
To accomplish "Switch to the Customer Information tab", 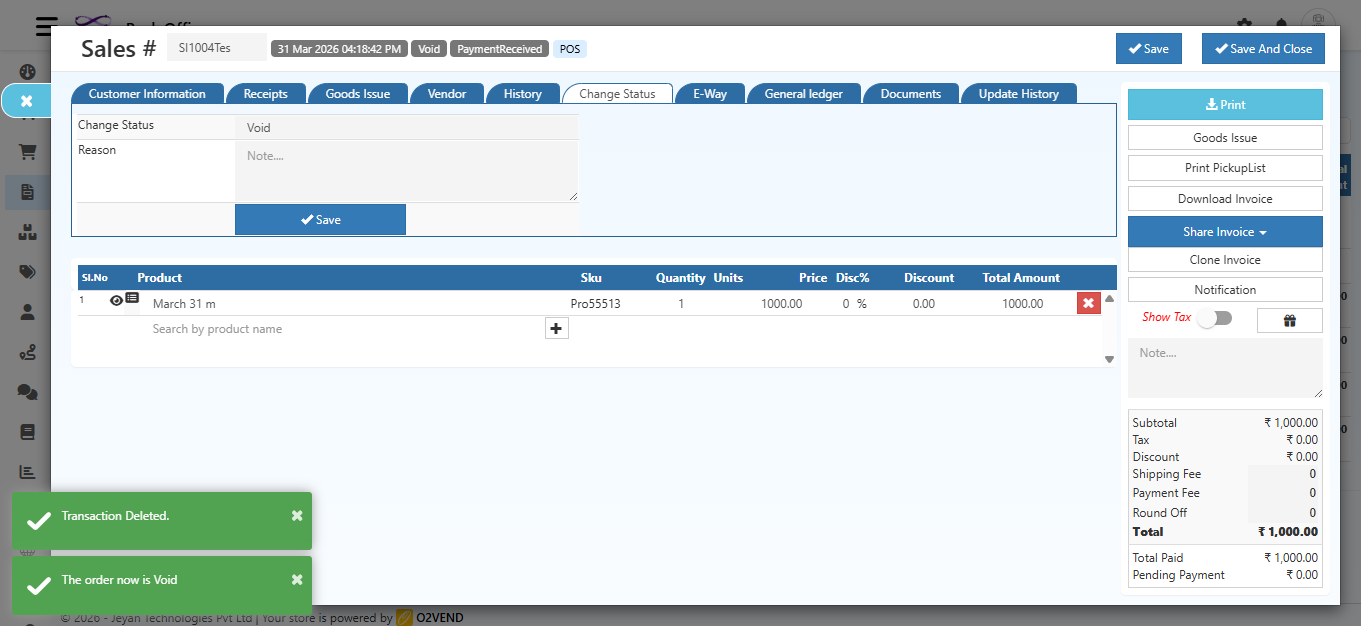I will [147, 94].
